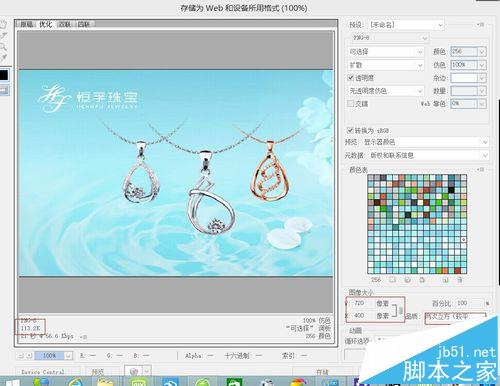Click the black swatch in color table top rows
This screenshot has width=500, height=386.
tap(451, 190)
